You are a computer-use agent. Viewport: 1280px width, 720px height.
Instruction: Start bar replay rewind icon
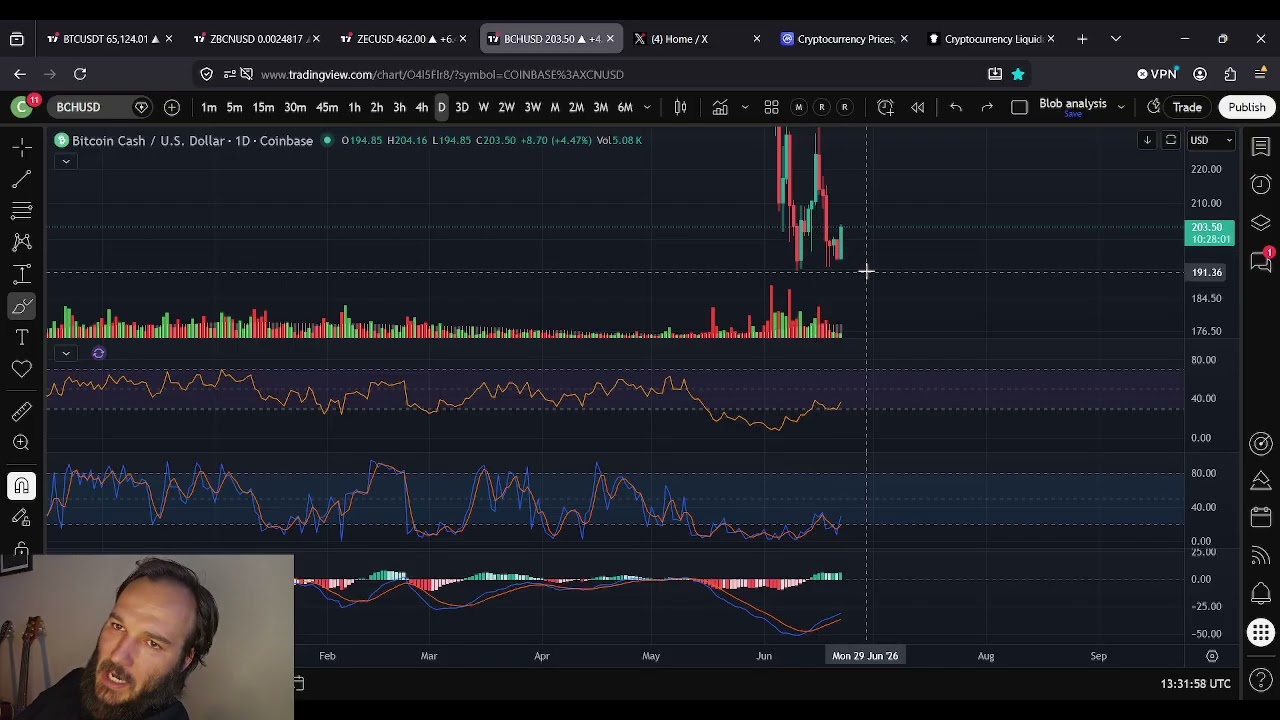coord(917,107)
